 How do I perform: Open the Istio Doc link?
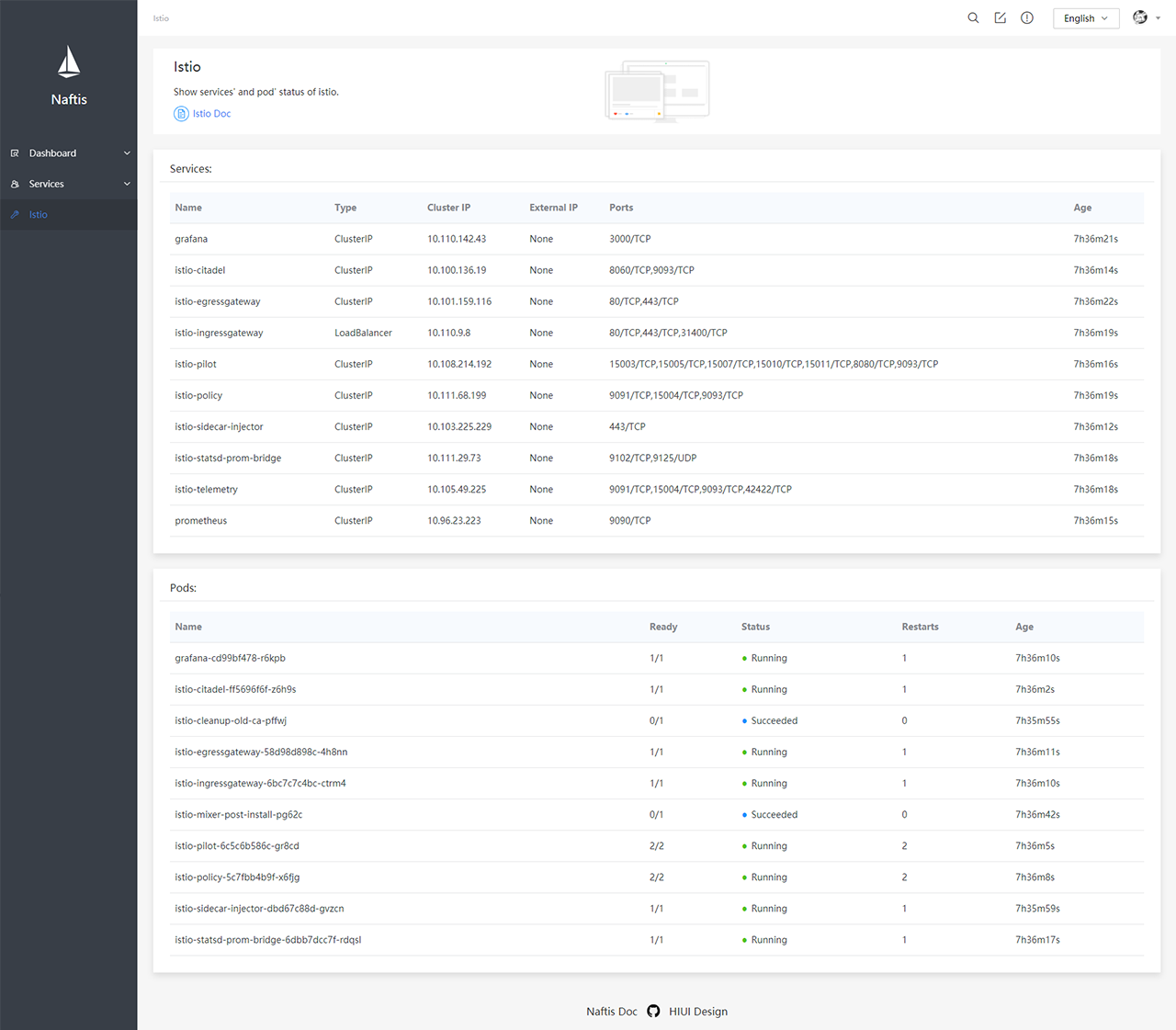pos(211,113)
